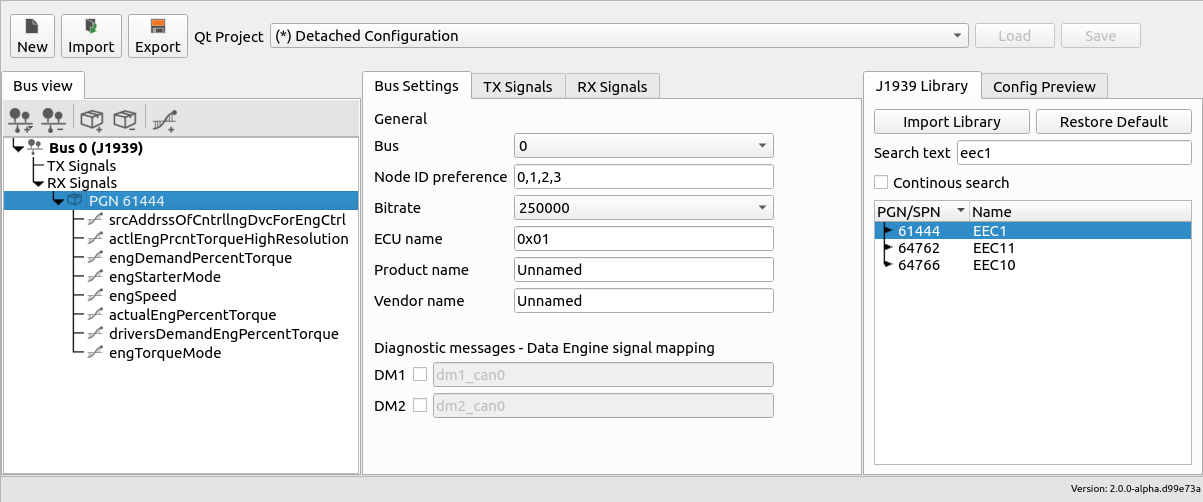The image size is (1203, 502).
Task: Click the Product name field
Action: [644, 270]
